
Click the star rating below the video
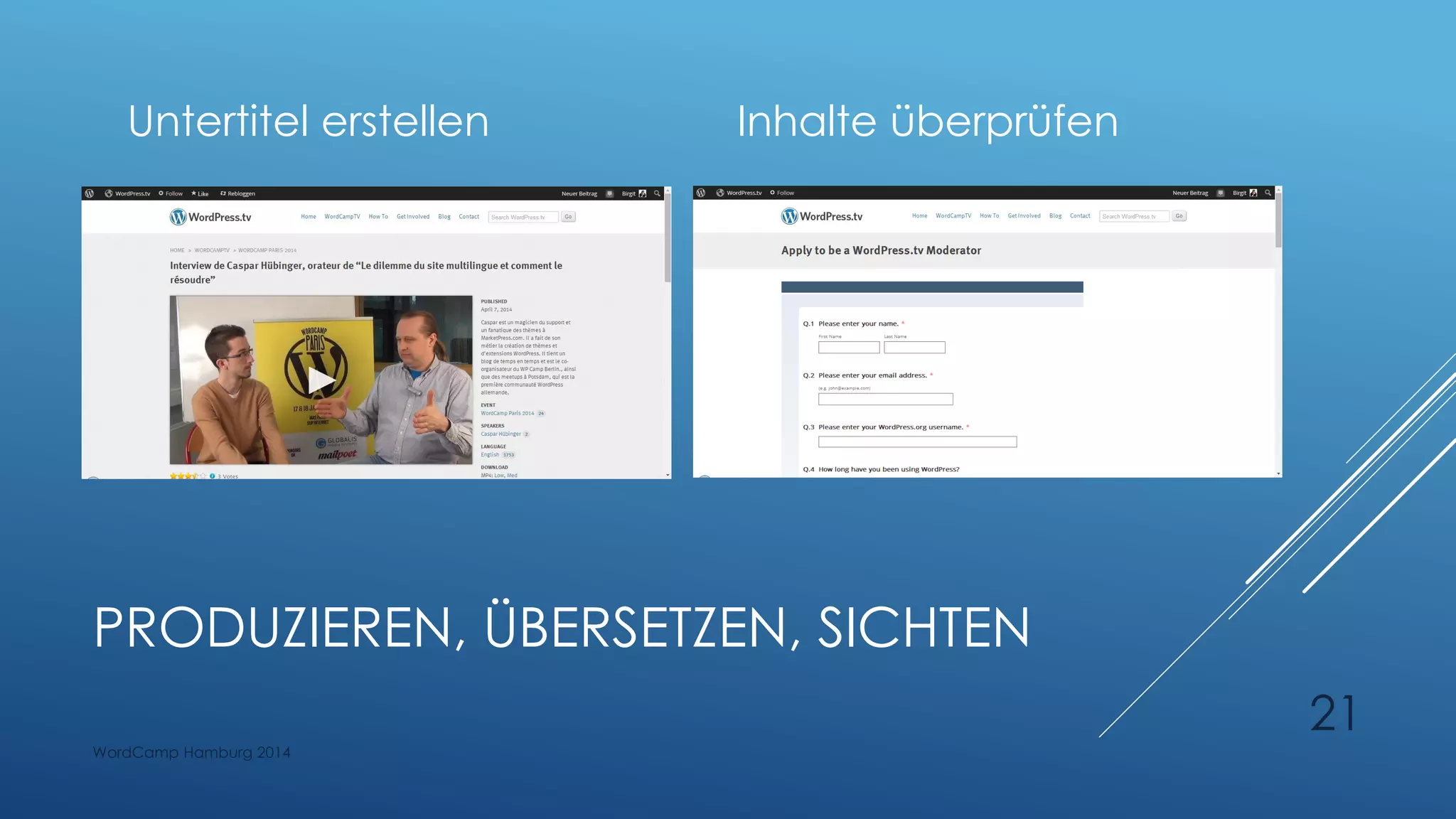click(x=188, y=476)
